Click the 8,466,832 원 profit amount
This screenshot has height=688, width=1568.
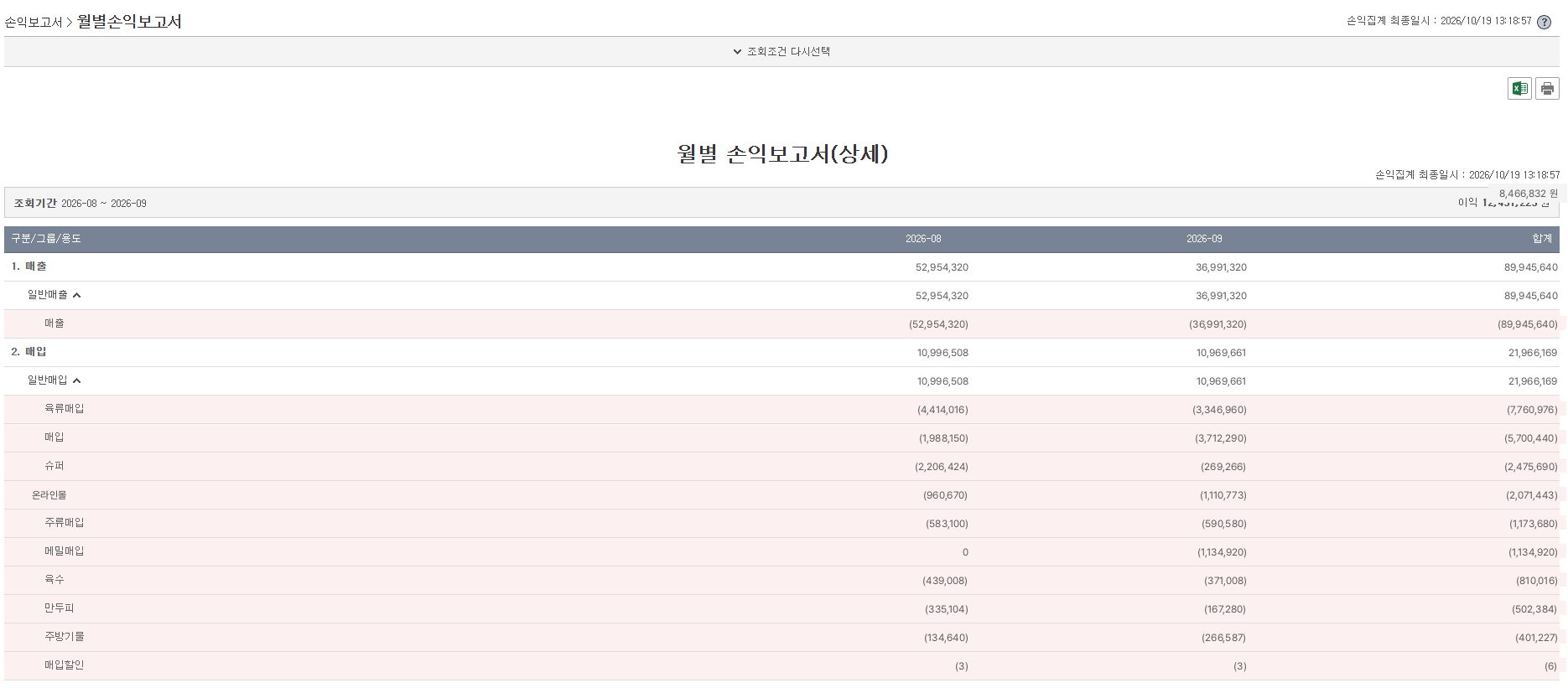(x=1528, y=194)
